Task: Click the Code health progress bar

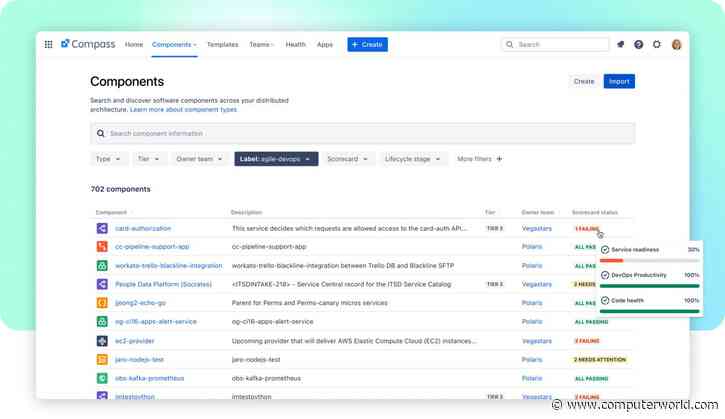Action: (x=650, y=312)
